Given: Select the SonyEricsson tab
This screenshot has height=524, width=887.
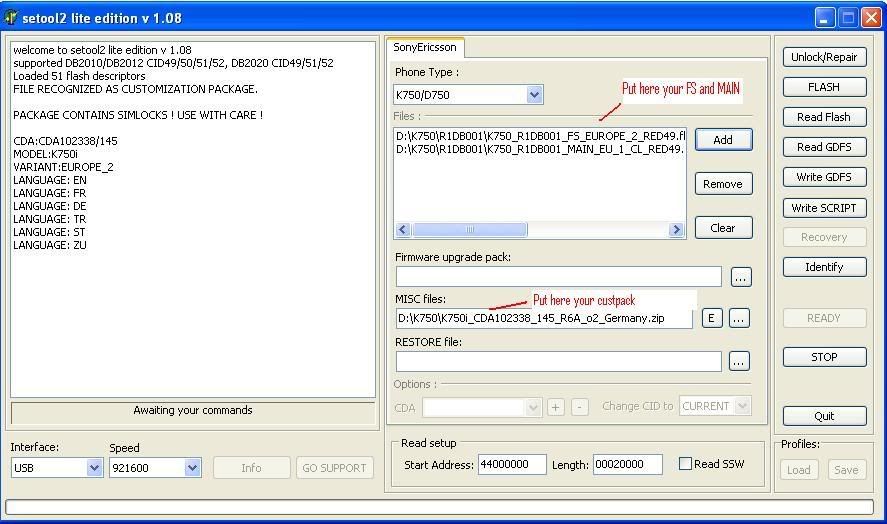Looking at the screenshot, I should (425, 48).
